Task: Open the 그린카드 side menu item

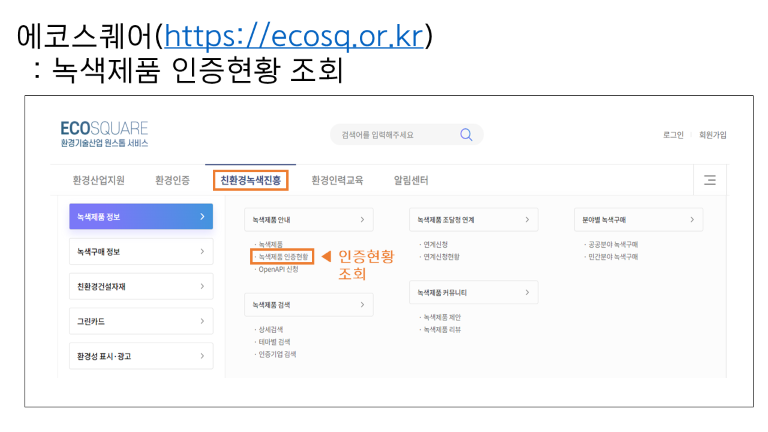Action: click(x=141, y=321)
